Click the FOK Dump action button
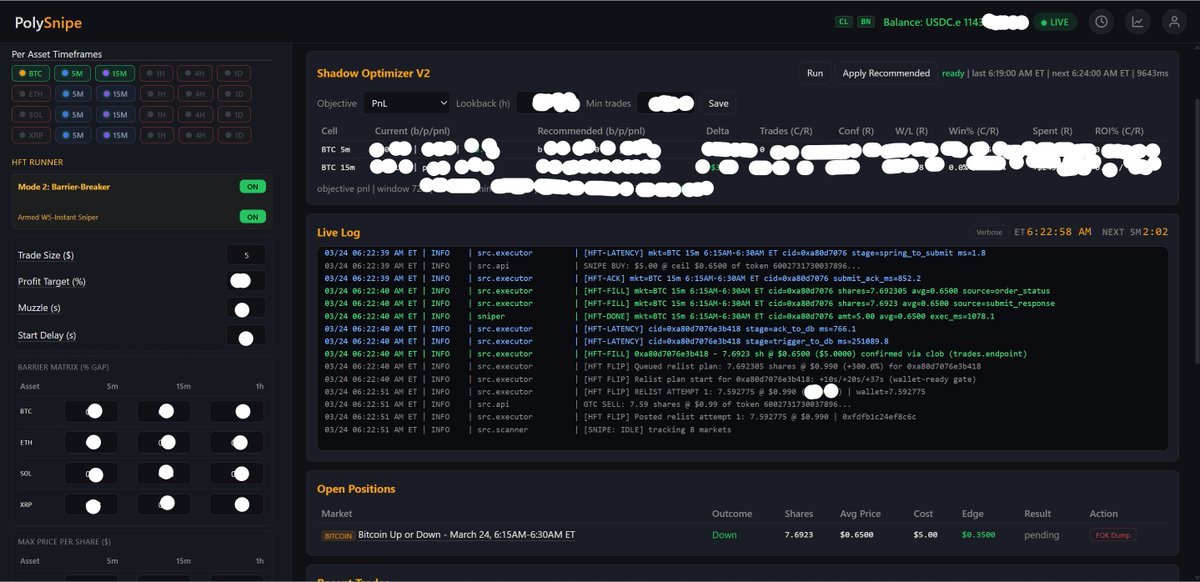 coord(1113,535)
